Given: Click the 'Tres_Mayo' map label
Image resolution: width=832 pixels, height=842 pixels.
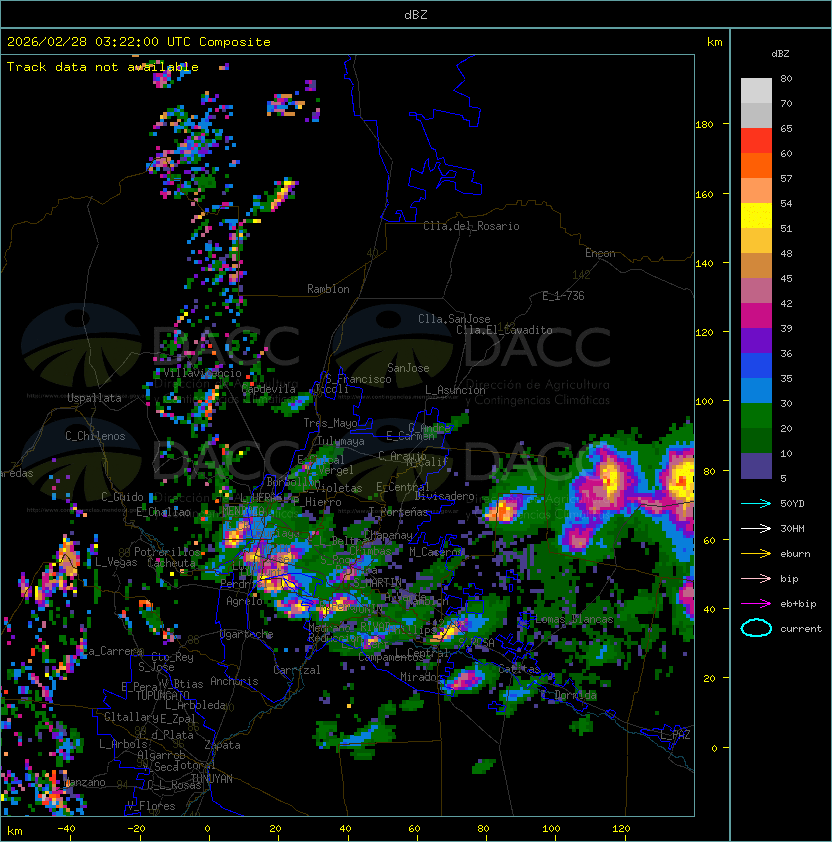Looking at the screenshot, I should point(330,423).
